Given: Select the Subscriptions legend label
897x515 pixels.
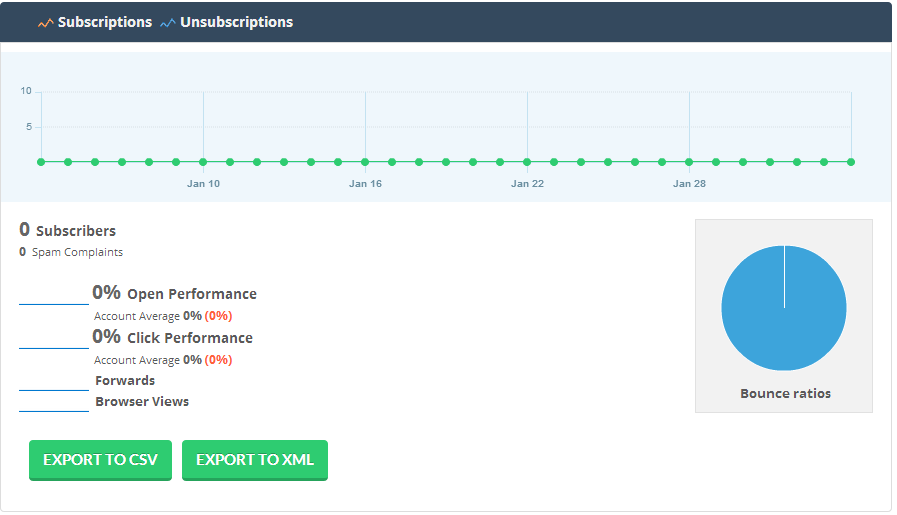Looking at the screenshot, I should [x=105, y=22].
